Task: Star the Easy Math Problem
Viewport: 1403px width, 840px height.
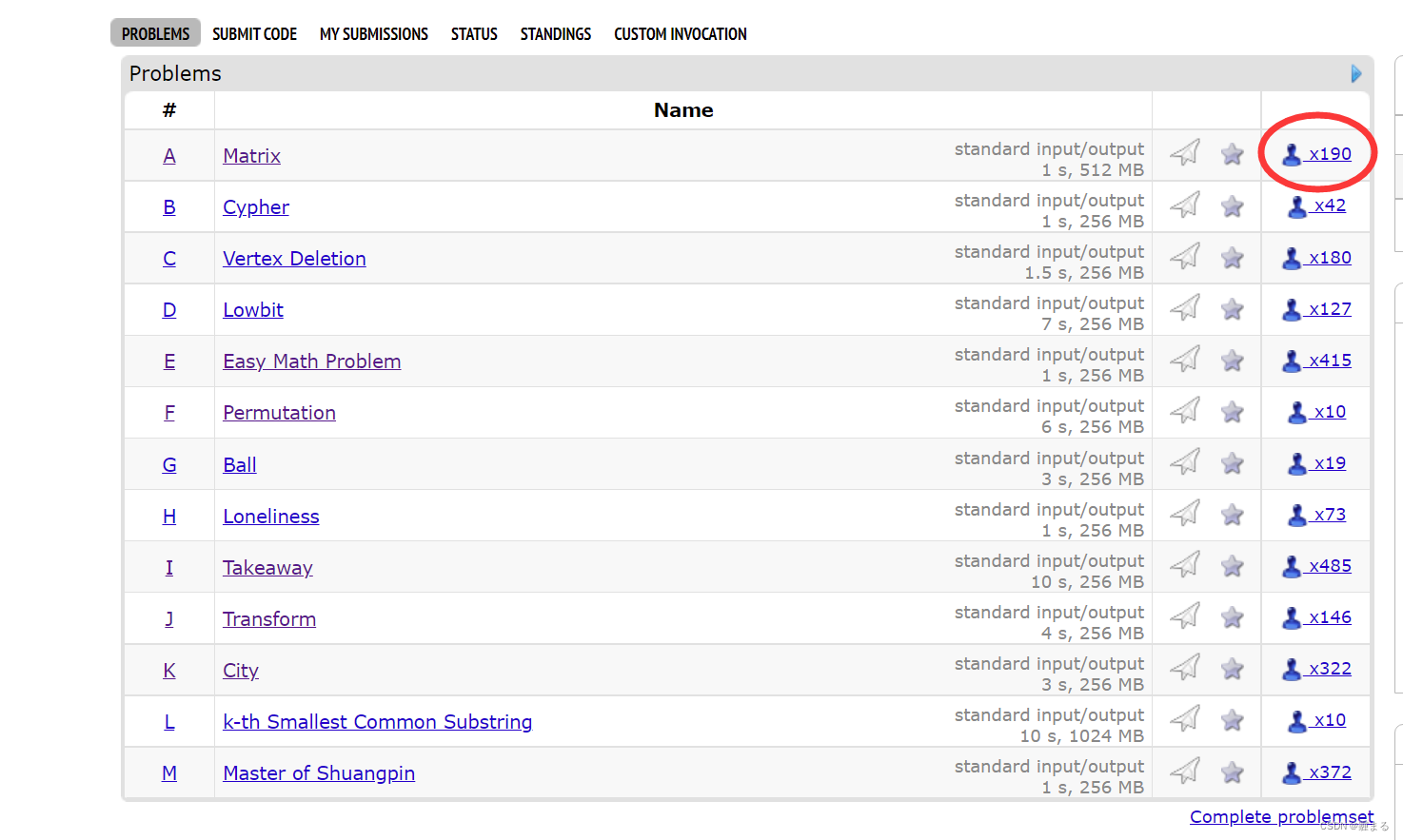Action: click(x=1233, y=360)
